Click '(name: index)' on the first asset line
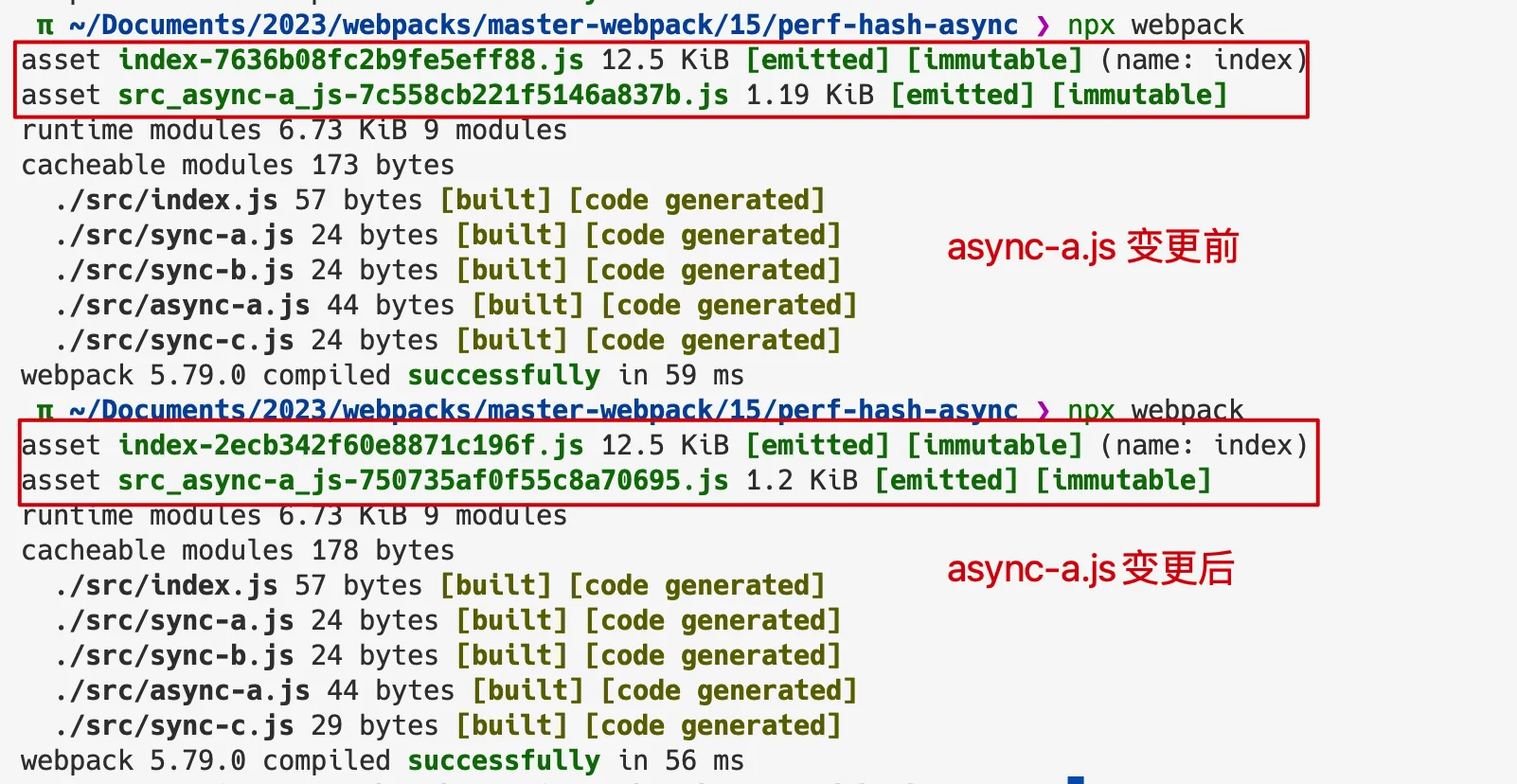This screenshot has height=784, width=1517. (x=1204, y=60)
